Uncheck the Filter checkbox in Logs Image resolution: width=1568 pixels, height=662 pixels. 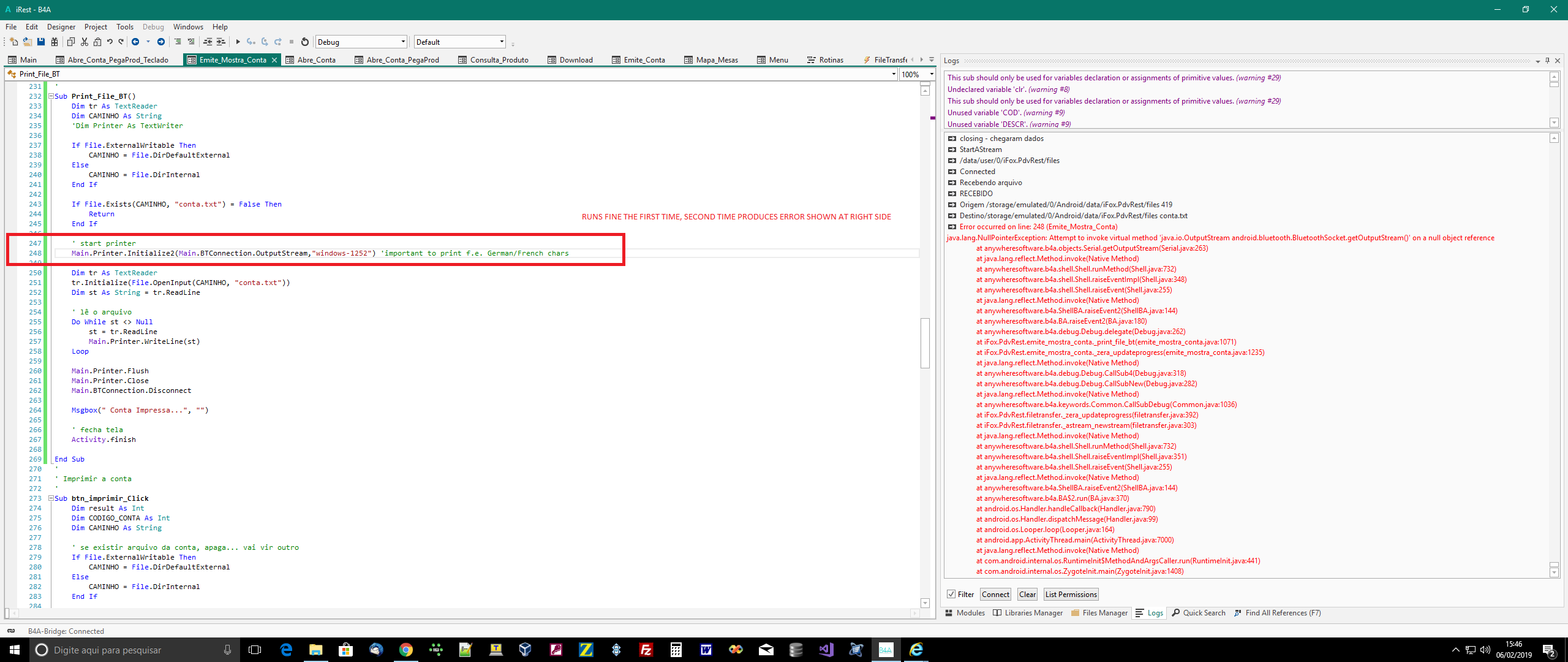951,594
